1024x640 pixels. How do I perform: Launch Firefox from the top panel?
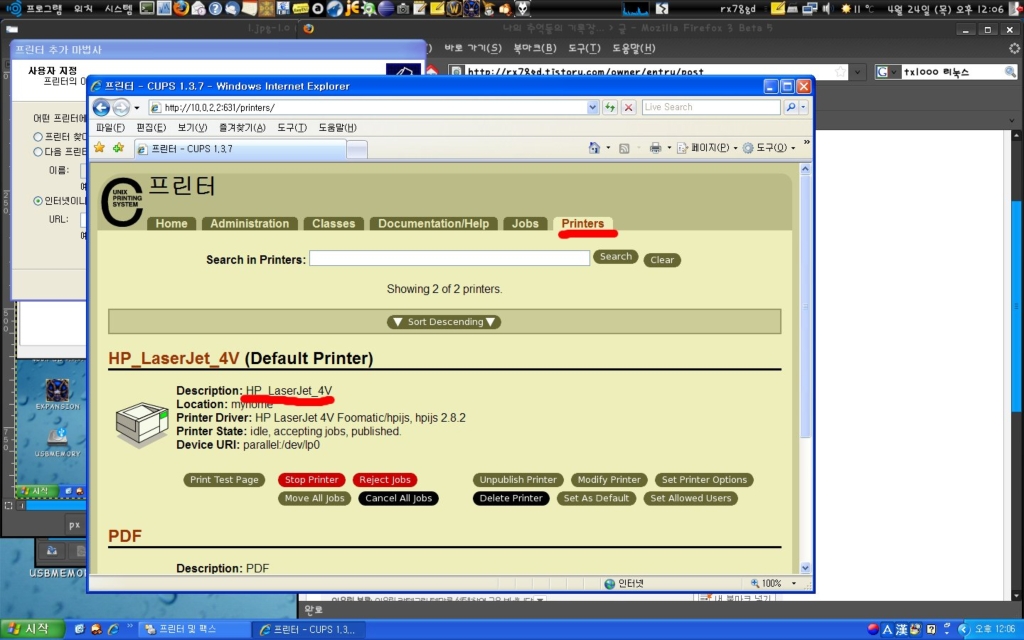[x=182, y=8]
